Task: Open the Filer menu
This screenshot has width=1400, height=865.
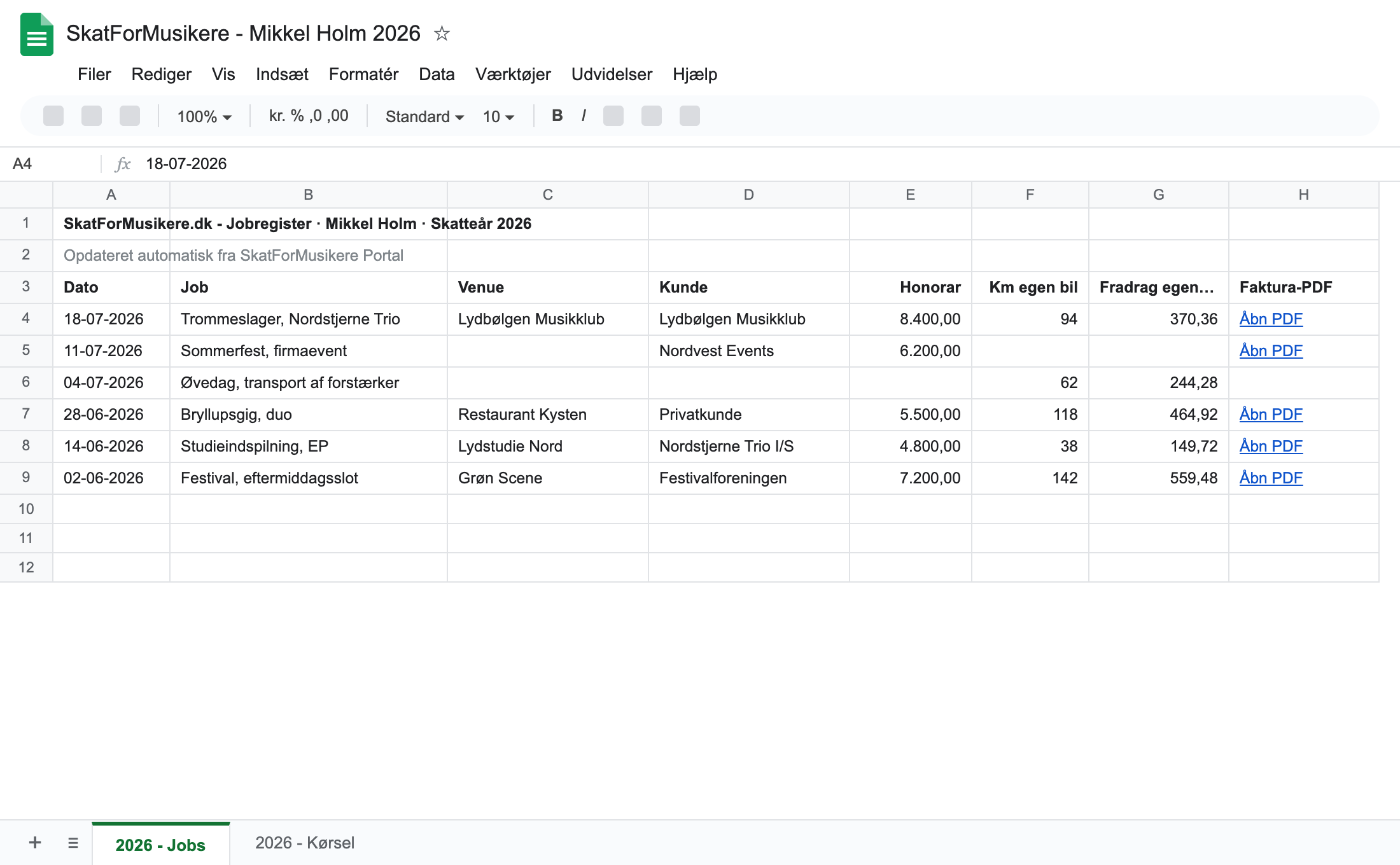Action: point(94,74)
